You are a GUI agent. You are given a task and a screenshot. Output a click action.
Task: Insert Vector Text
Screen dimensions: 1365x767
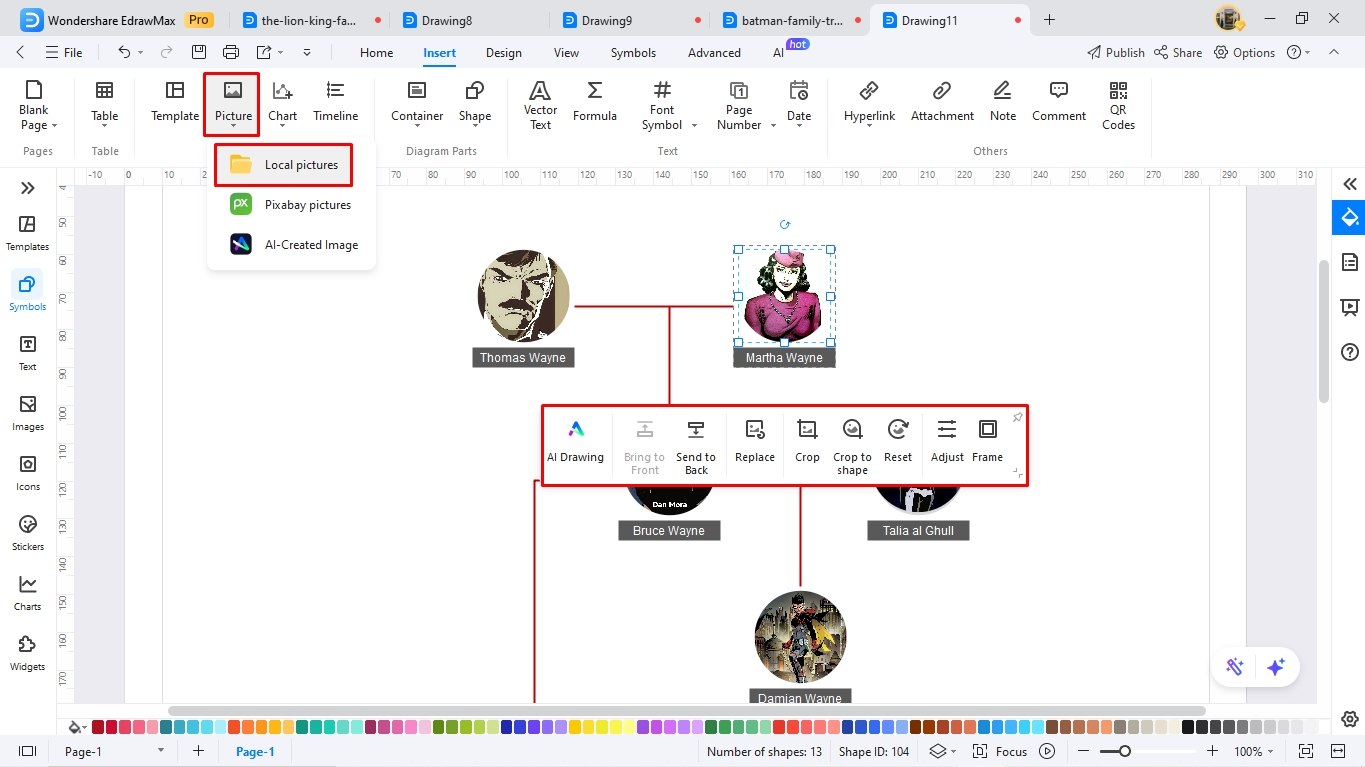point(540,105)
